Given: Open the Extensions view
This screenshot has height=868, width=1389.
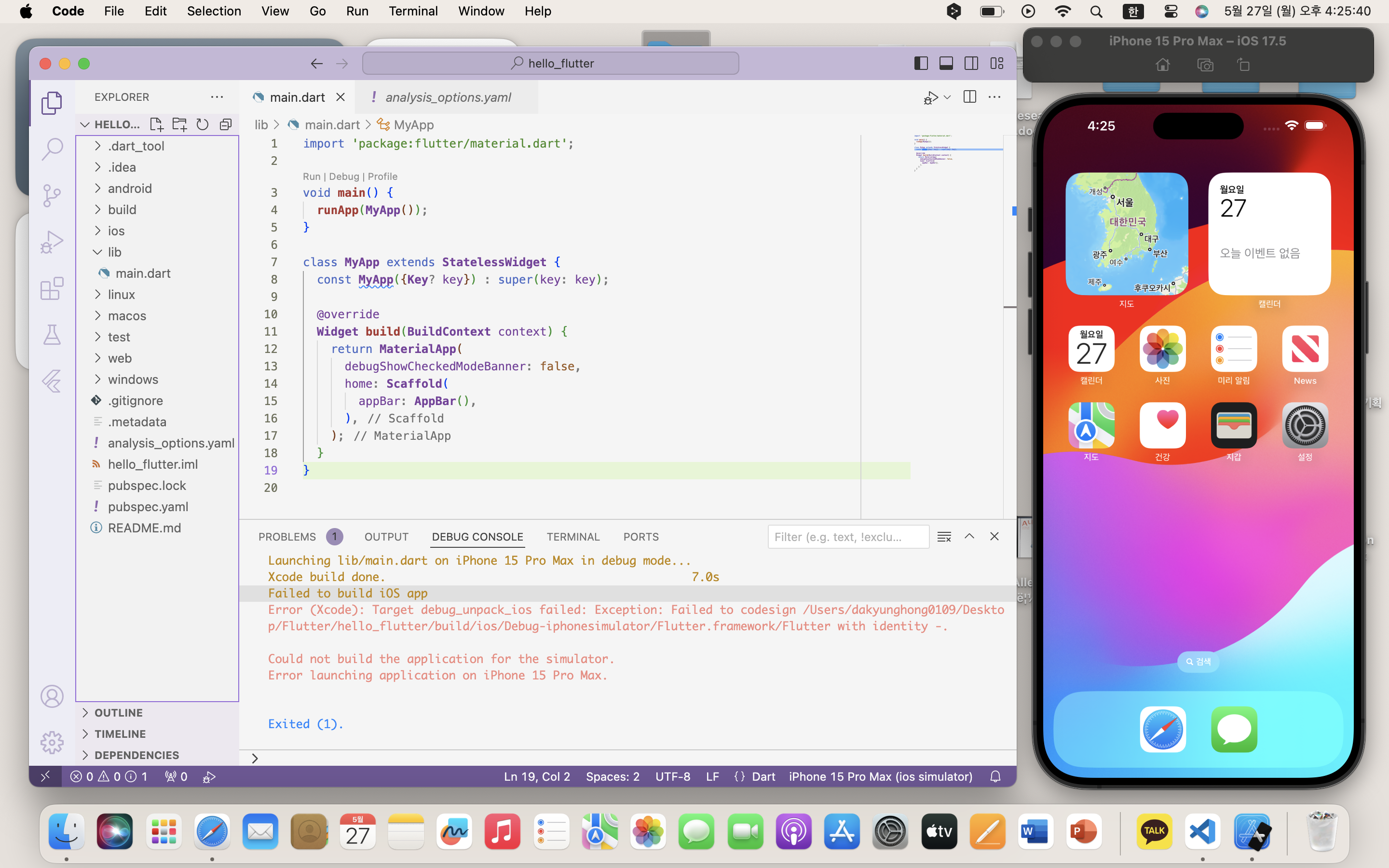Looking at the screenshot, I should 52,289.
